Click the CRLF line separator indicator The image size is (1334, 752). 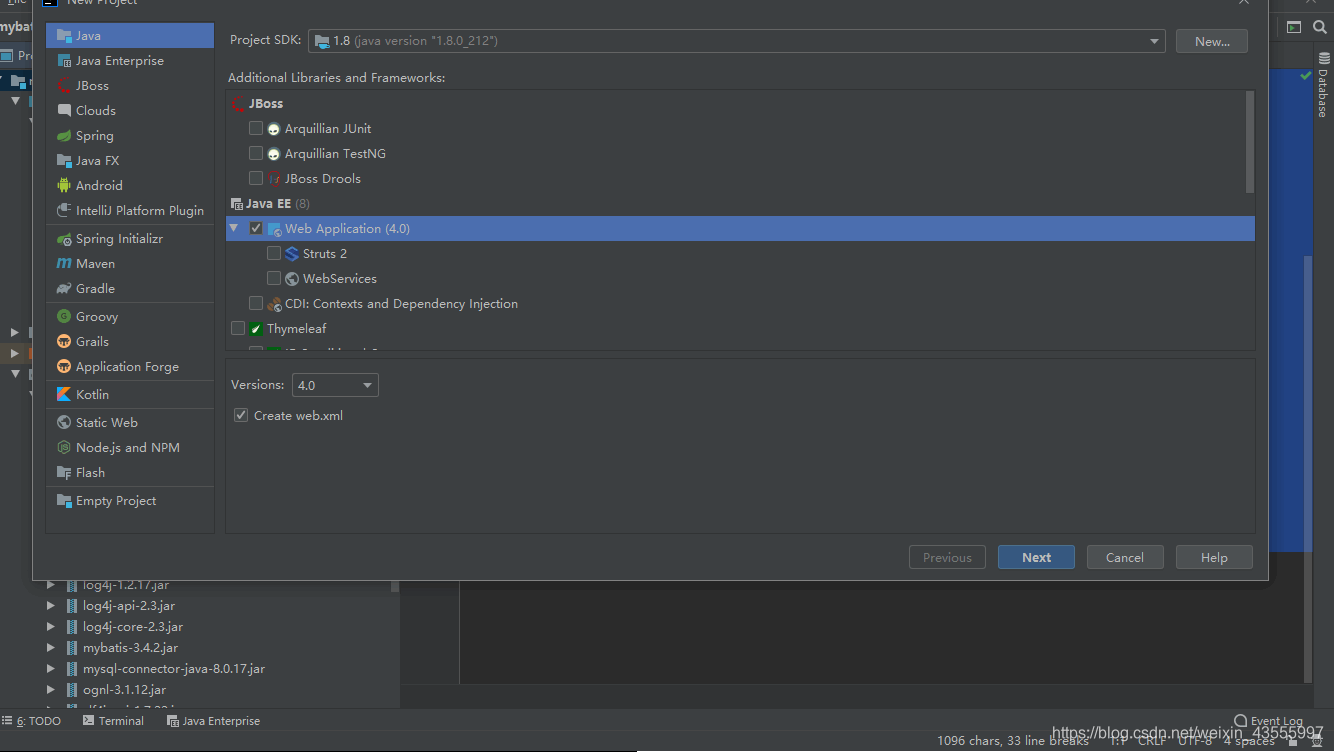point(1152,741)
